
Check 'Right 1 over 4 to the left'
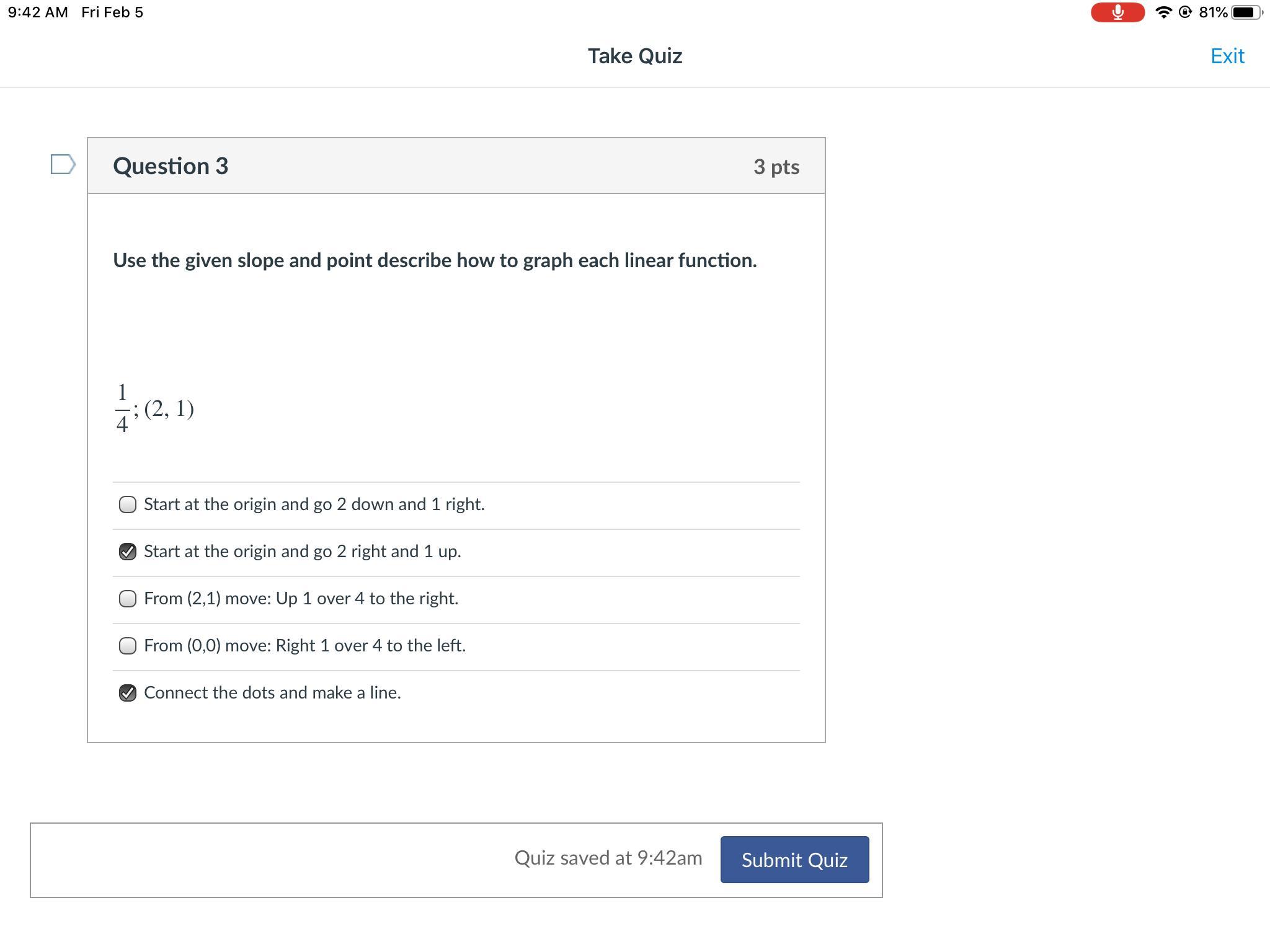(x=128, y=646)
